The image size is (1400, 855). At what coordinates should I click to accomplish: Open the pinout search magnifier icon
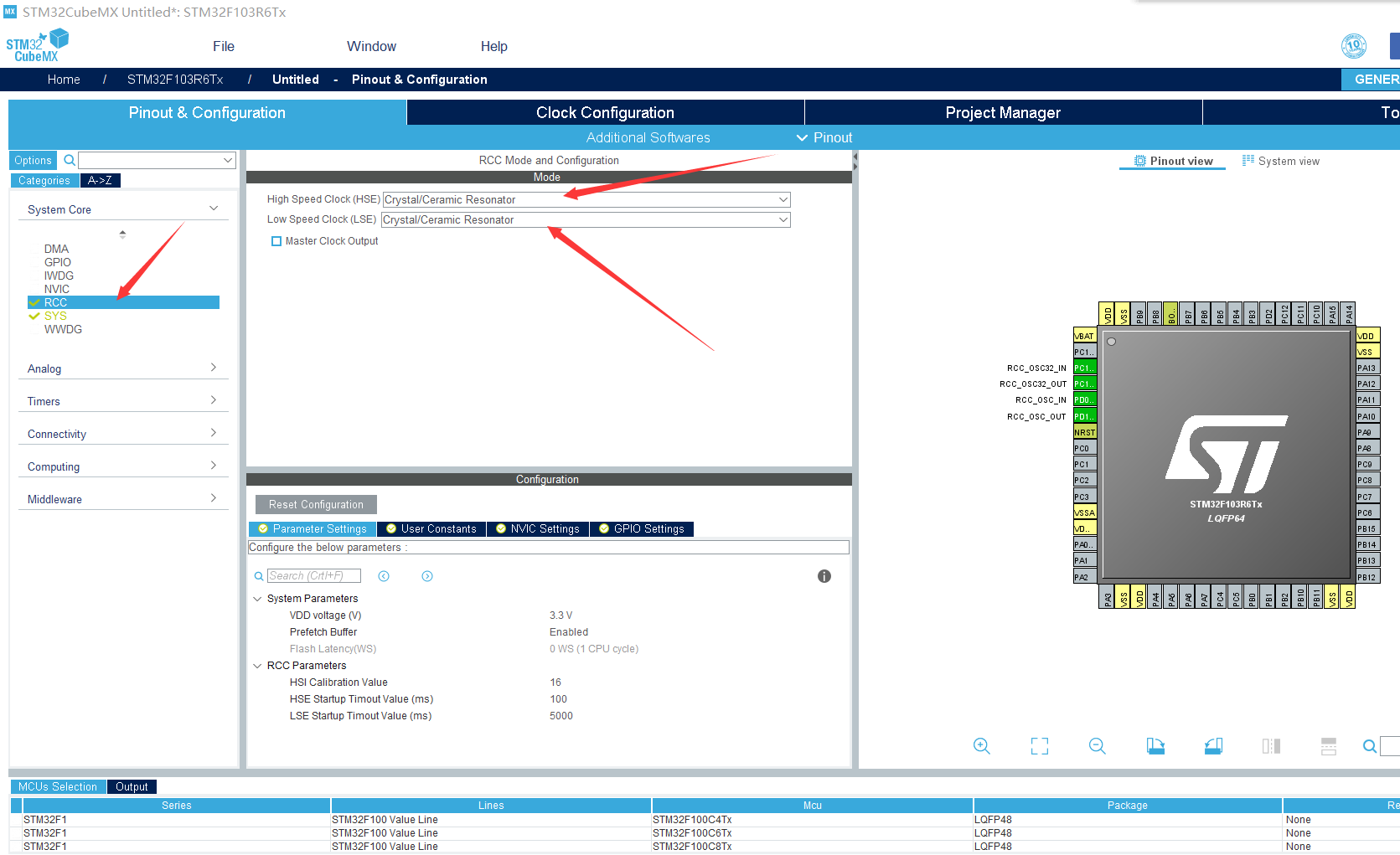coord(1369,745)
